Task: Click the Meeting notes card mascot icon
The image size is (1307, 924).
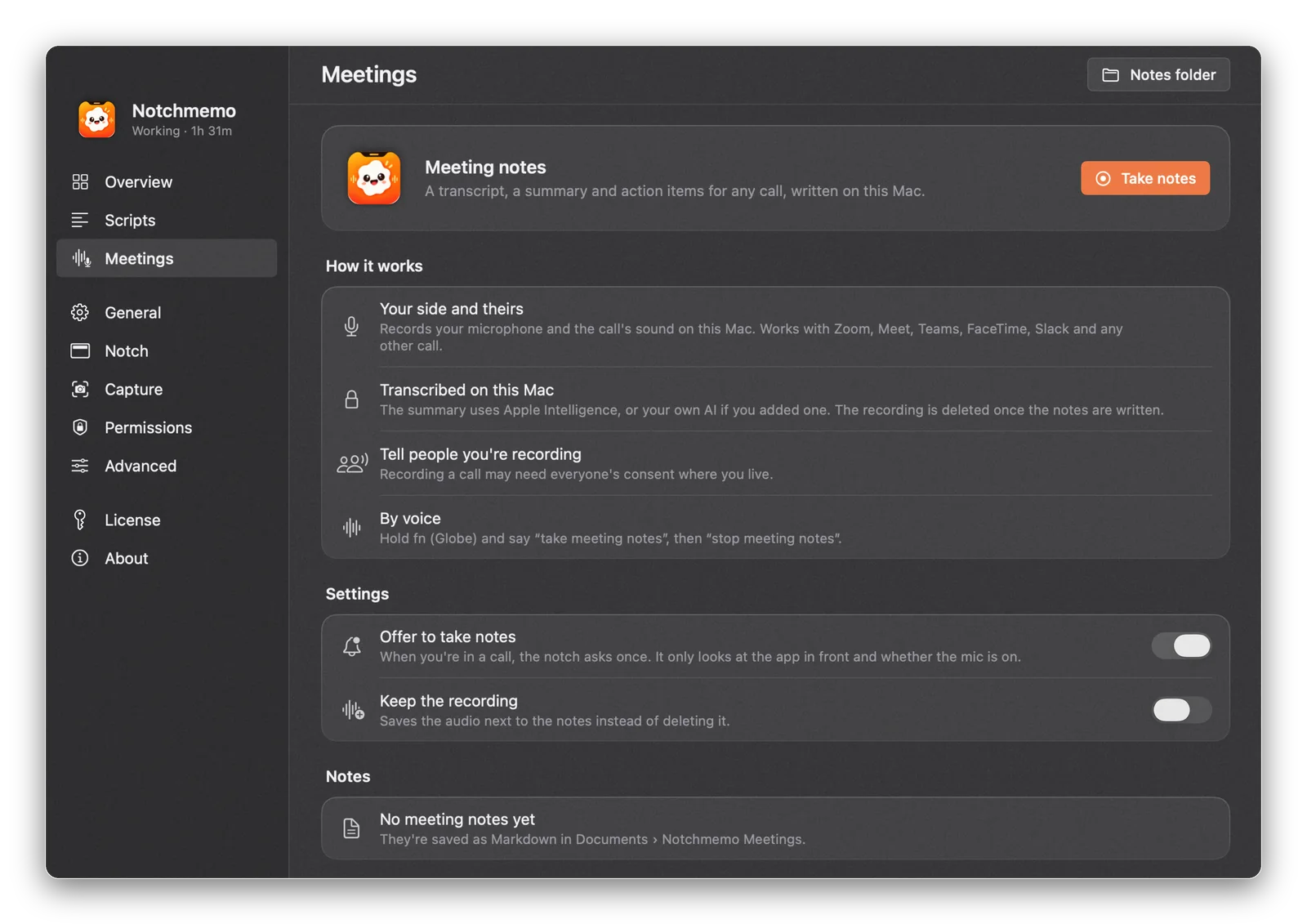Action: [374, 178]
